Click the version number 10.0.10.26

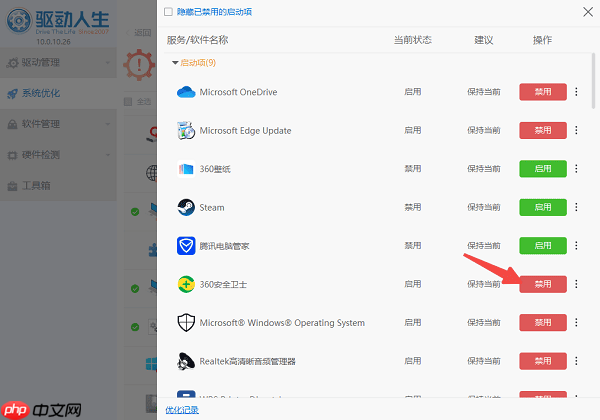(54, 42)
